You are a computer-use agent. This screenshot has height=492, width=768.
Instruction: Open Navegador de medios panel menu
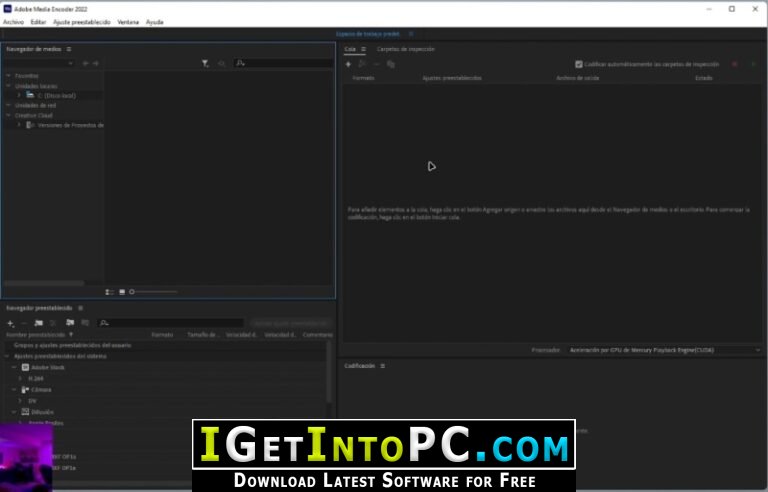[x=69, y=49]
